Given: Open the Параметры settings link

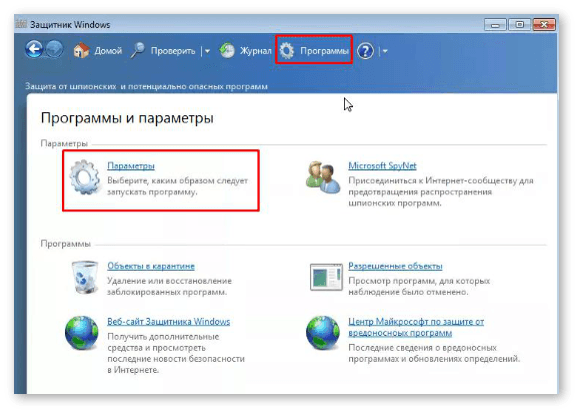Looking at the screenshot, I should [x=131, y=166].
